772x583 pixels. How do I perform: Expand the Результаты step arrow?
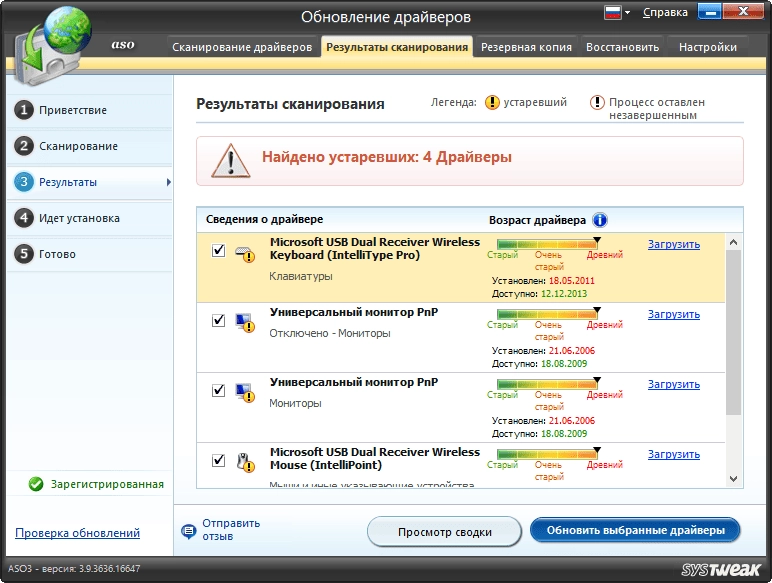[x=169, y=182]
